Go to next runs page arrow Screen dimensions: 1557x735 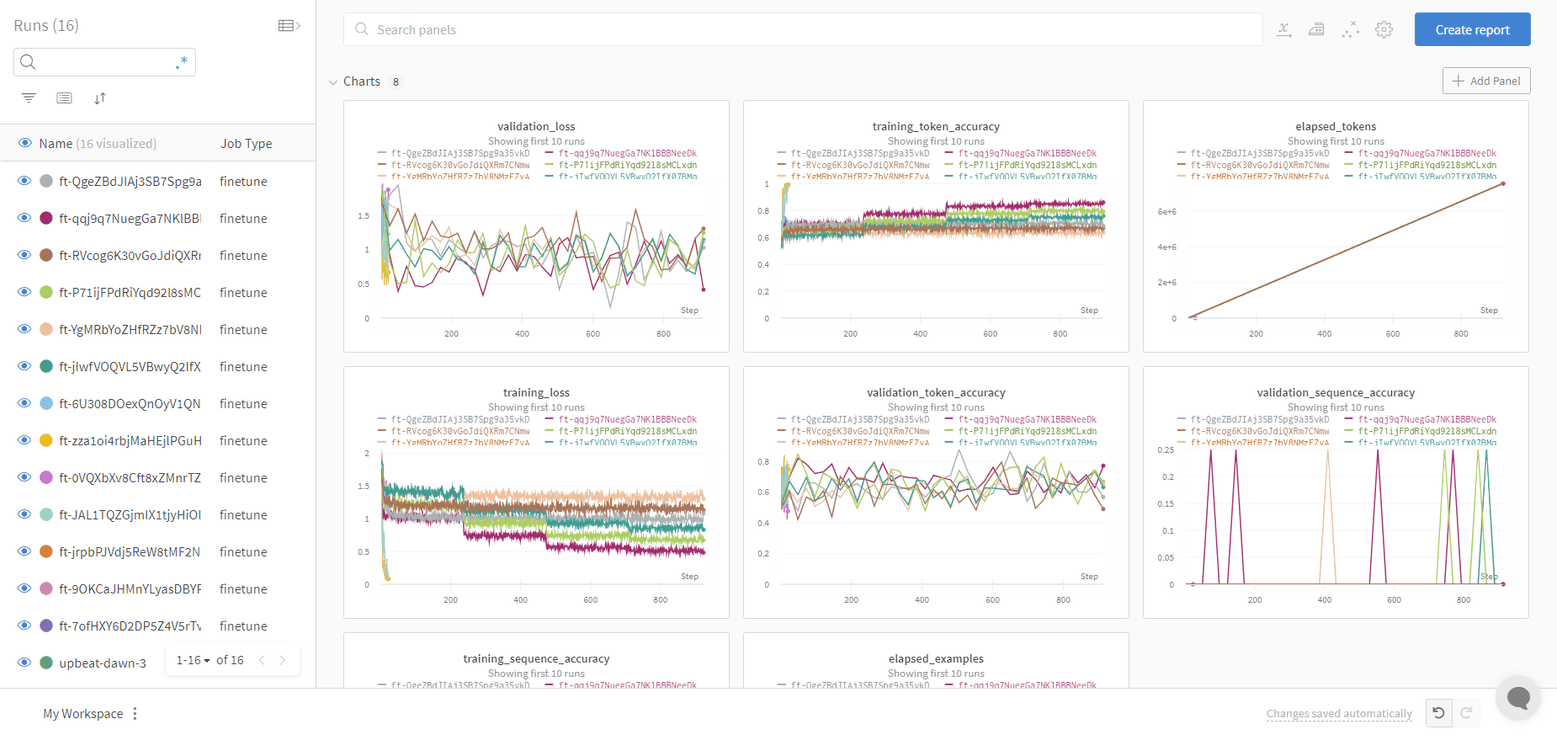(283, 660)
